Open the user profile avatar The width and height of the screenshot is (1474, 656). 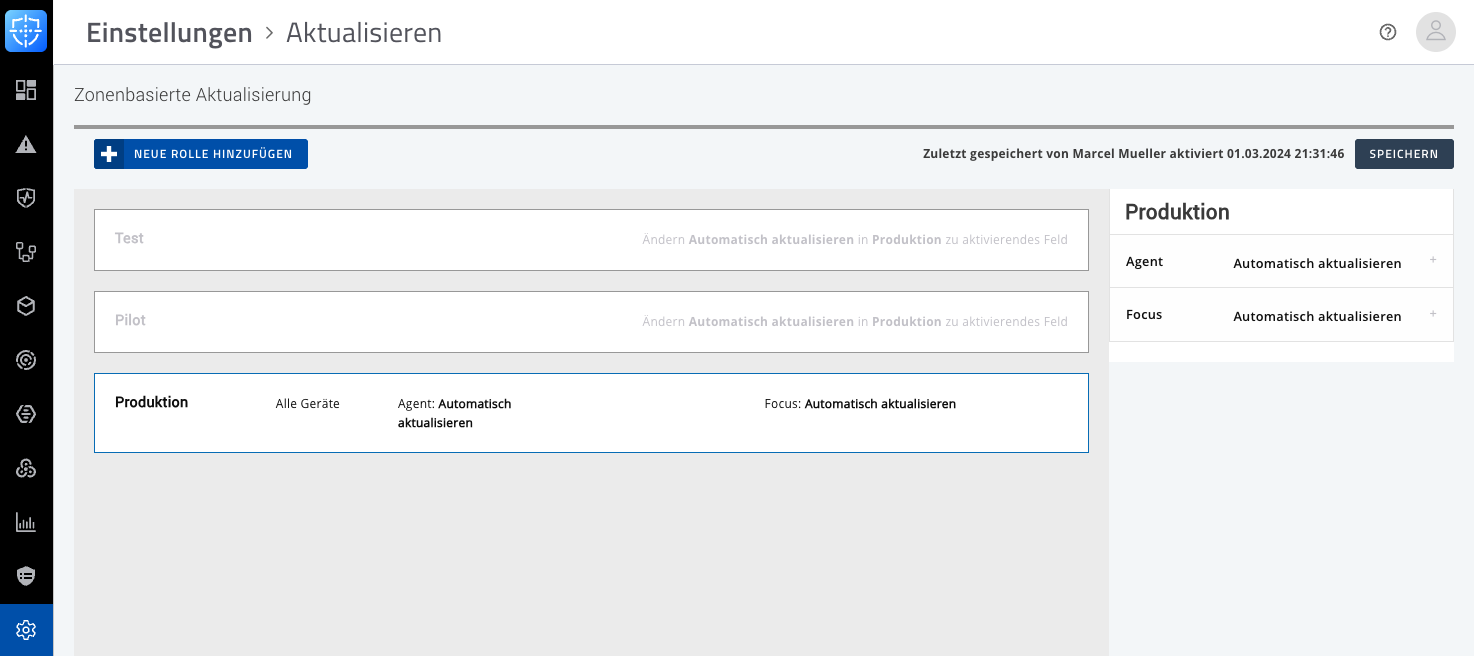coord(1435,32)
